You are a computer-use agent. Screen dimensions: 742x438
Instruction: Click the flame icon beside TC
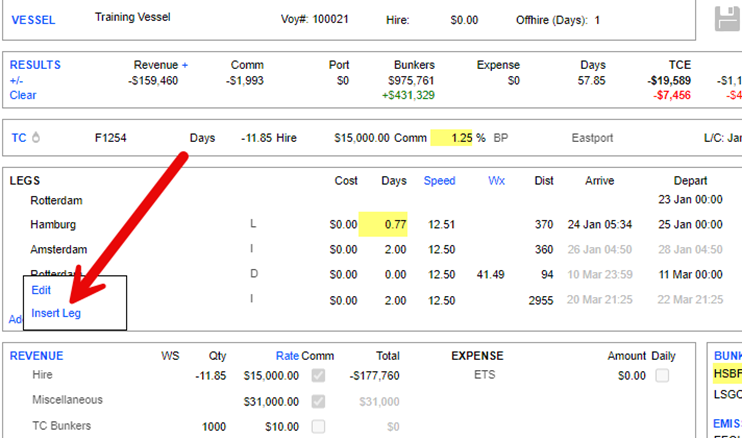tap(35, 138)
